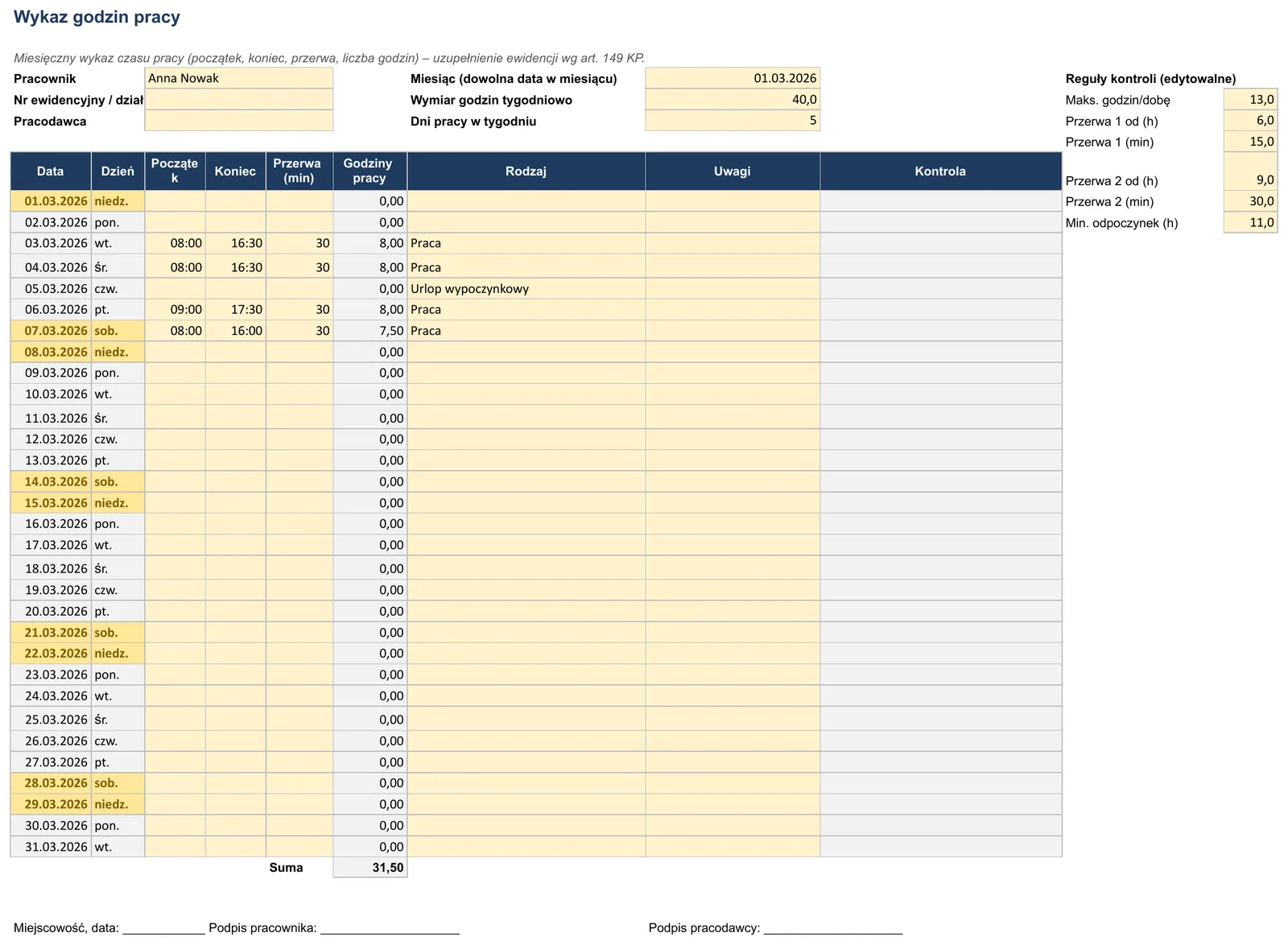Click the 'Podpis pracodawcy' signature line
The height and width of the screenshot is (945, 1288).
click(775, 928)
